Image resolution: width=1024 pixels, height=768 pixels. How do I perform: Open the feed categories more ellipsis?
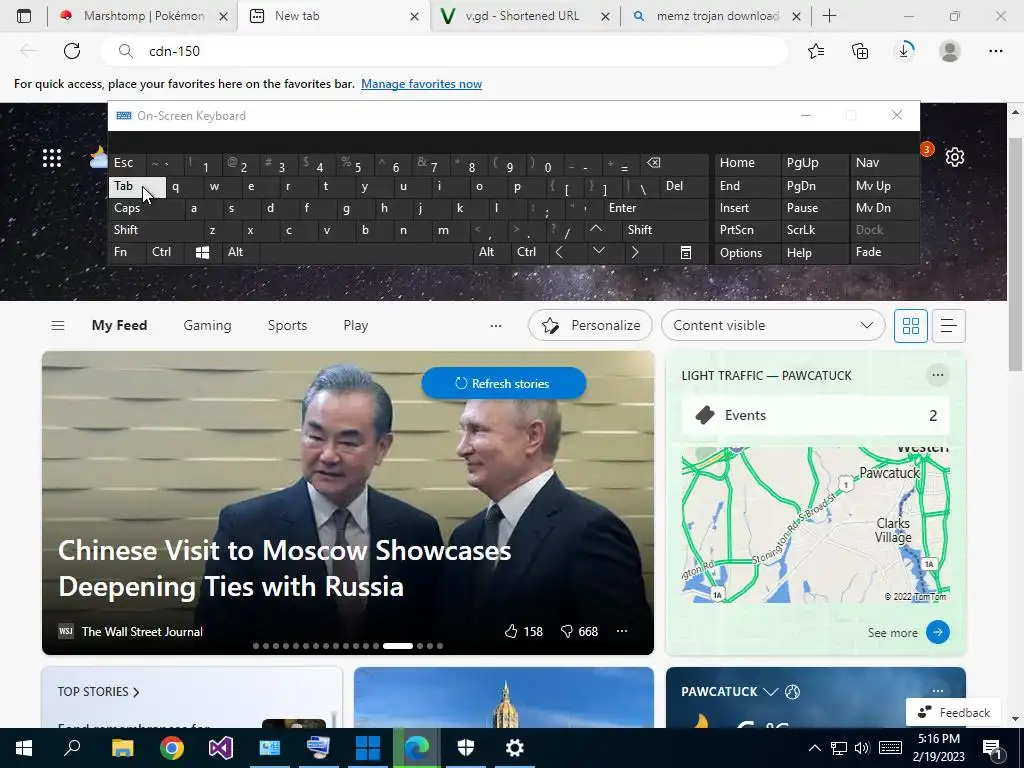point(496,325)
